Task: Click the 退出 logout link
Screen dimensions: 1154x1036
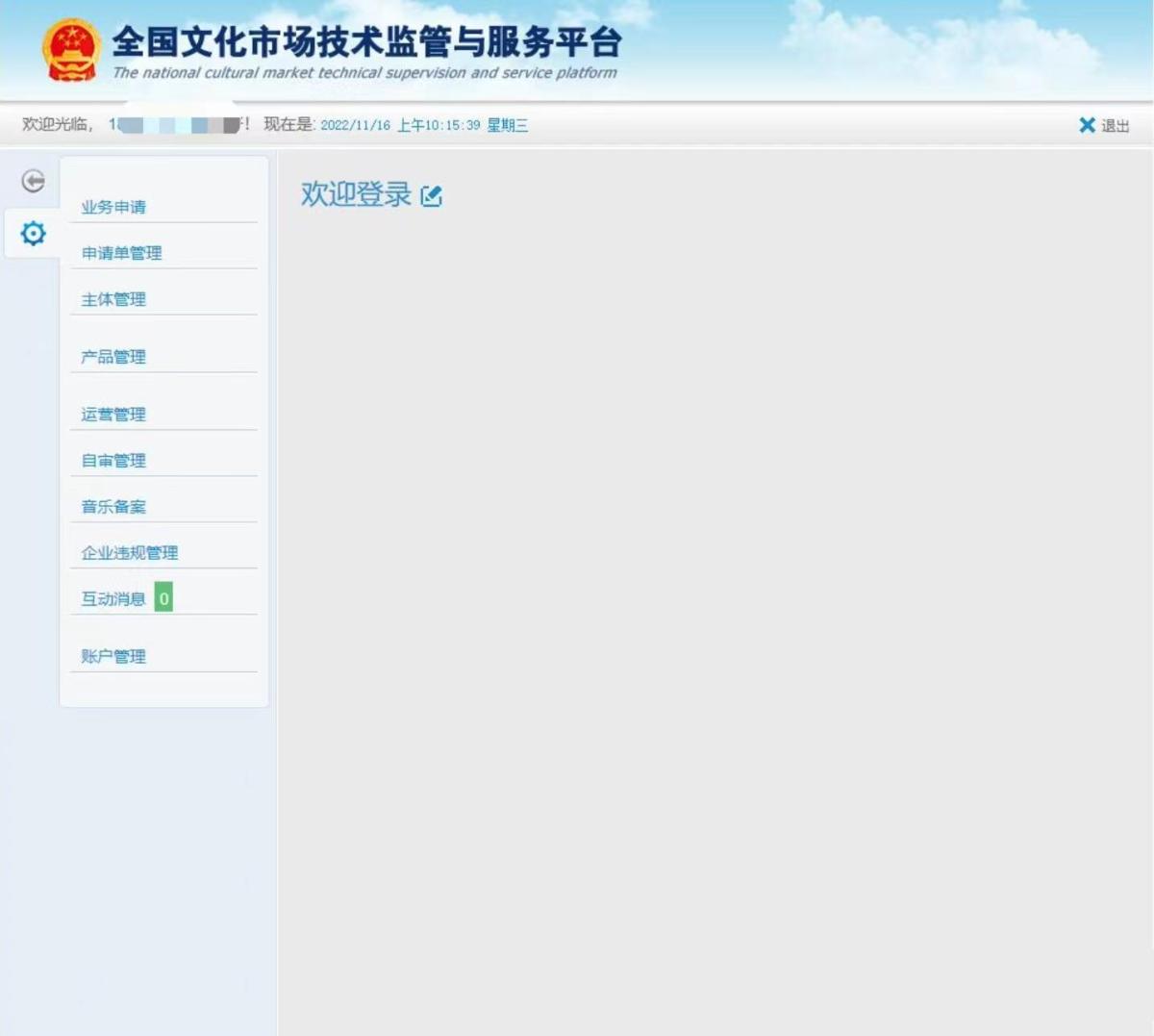Action: pyautogui.click(x=1116, y=126)
